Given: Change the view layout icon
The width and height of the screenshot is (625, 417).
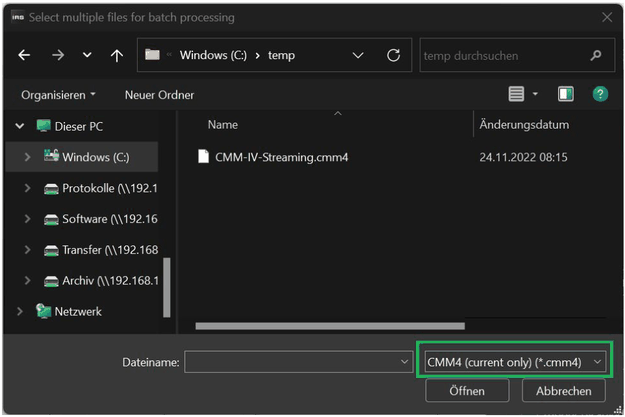Looking at the screenshot, I should (x=516, y=94).
